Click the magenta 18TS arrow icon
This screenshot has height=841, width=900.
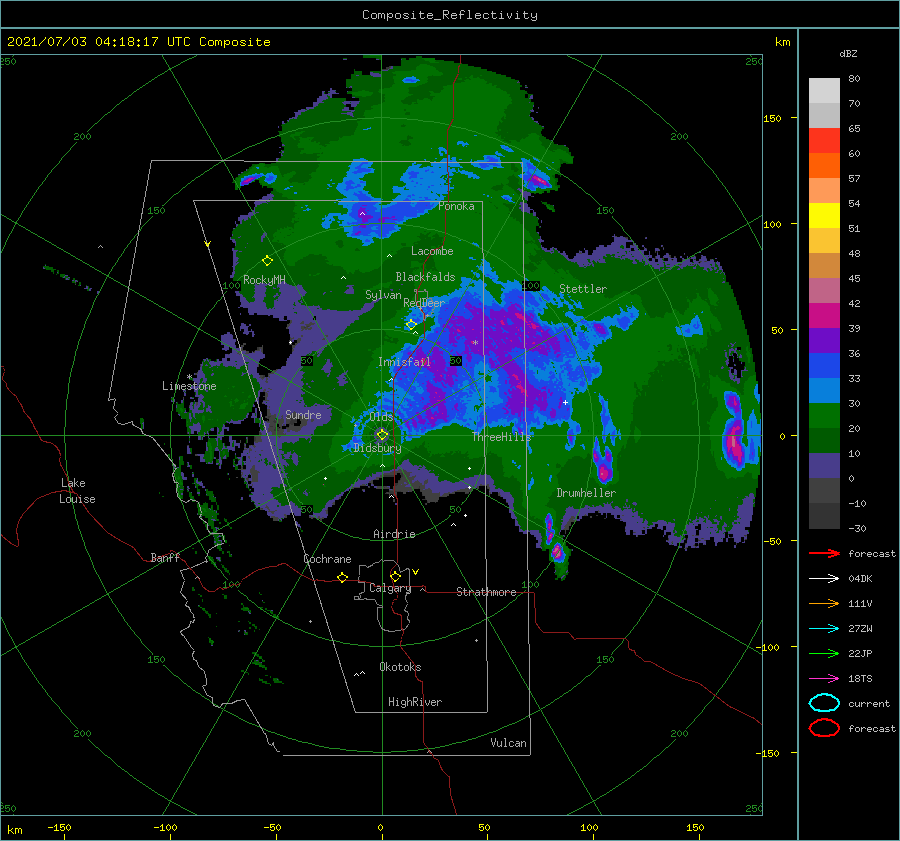click(x=824, y=679)
